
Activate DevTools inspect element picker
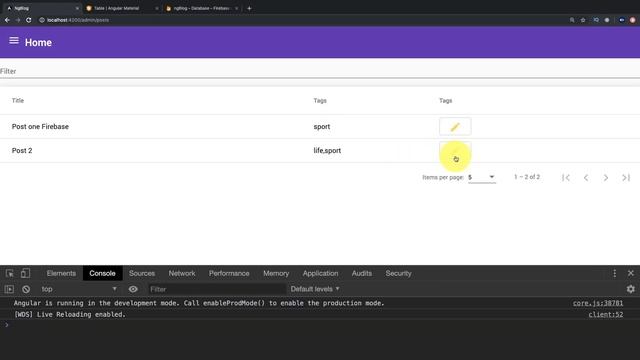pos(9,273)
